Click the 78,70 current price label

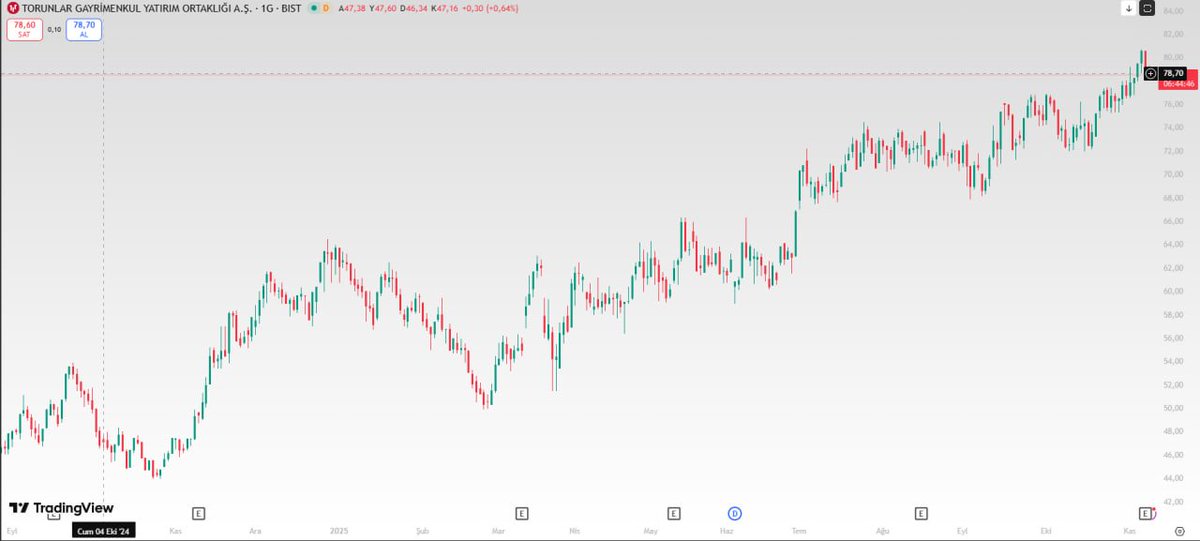pos(1173,73)
